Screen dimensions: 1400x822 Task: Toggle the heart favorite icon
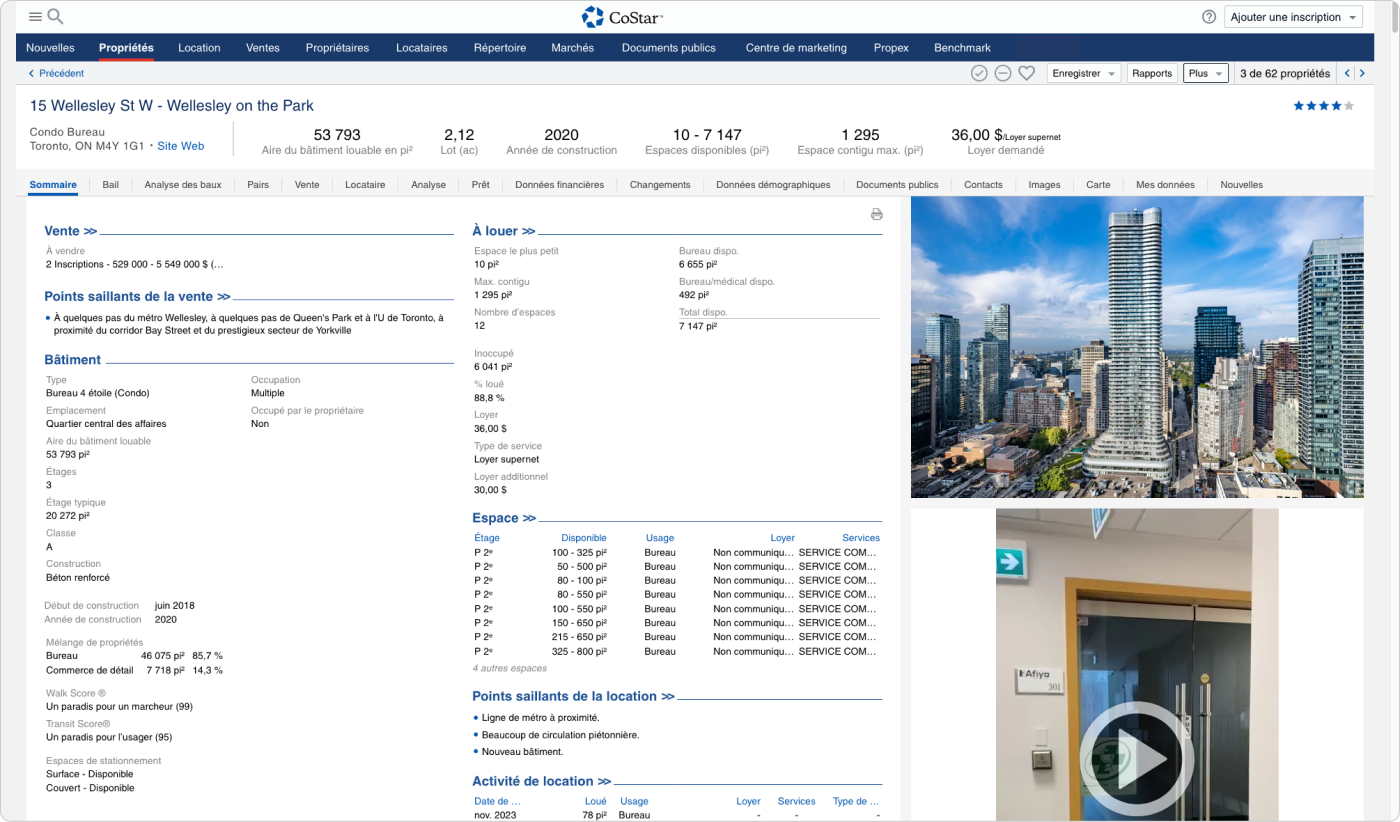1026,73
